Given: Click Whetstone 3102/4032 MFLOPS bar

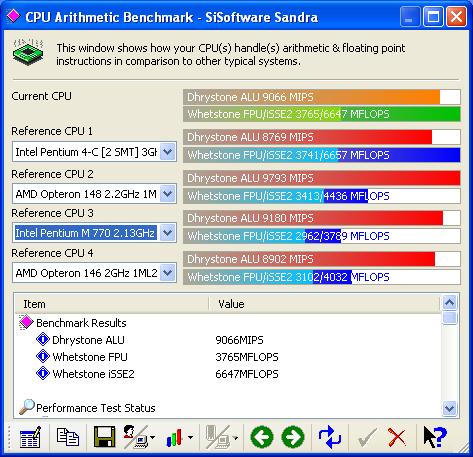Looking at the screenshot, I should (x=322, y=277).
